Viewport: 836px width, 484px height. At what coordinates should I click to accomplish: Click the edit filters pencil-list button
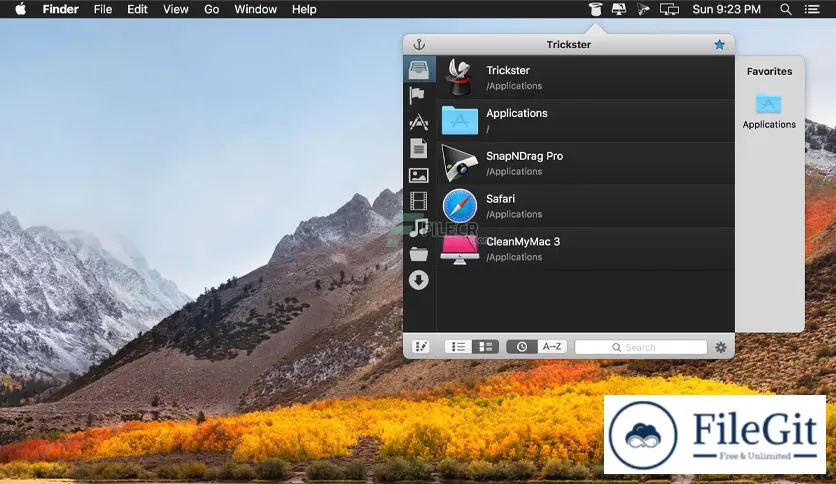[x=421, y=347]
